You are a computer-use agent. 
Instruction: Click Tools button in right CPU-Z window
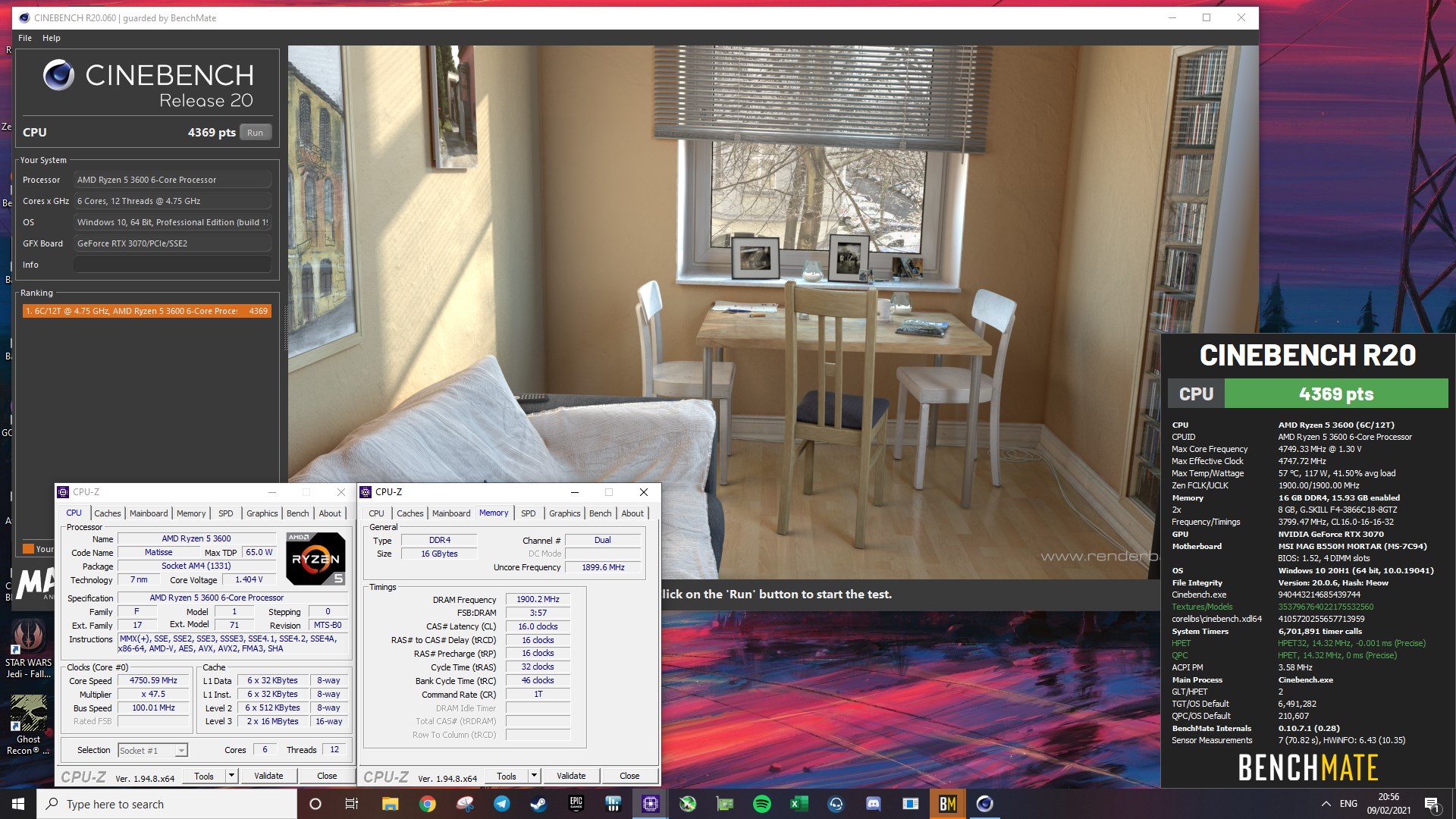(507, 776)
